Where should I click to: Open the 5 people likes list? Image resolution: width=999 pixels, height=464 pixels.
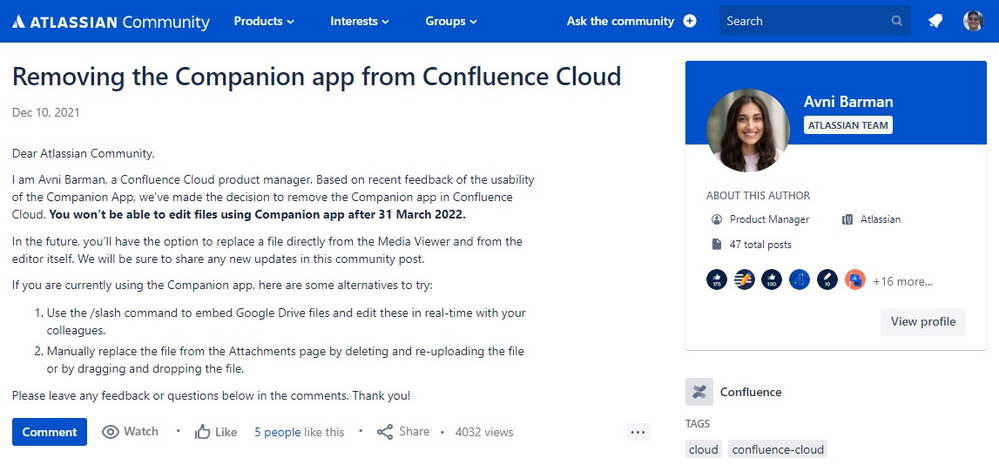pyautogui.click(x=277, y=432)
